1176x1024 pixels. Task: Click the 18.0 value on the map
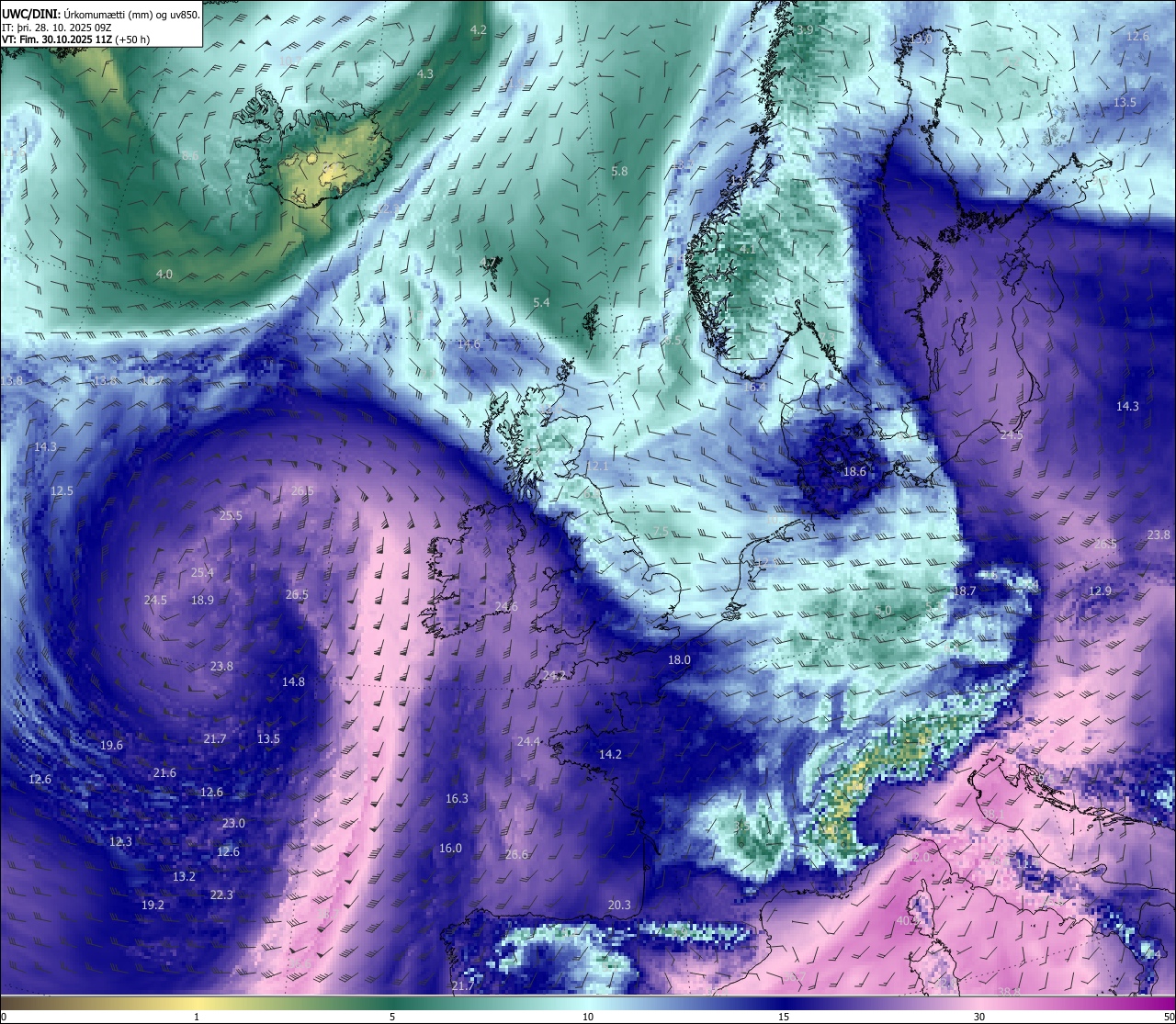(679, 659)
